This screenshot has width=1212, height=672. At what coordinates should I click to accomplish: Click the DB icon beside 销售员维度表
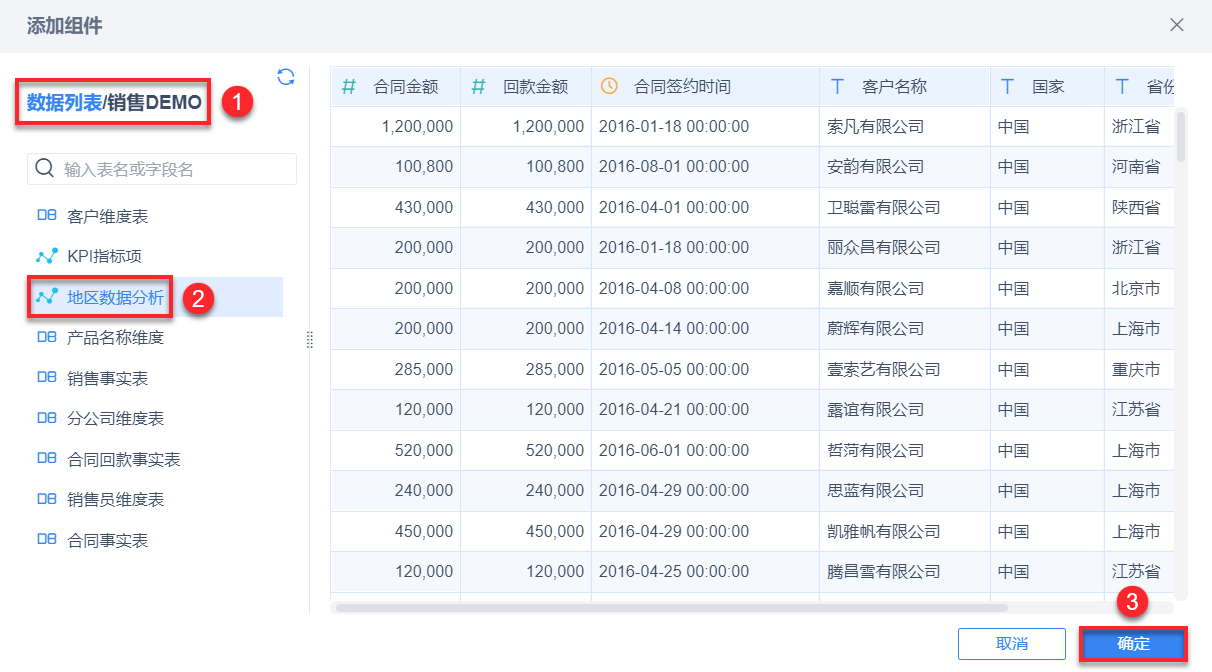click(x=46, y=498)
